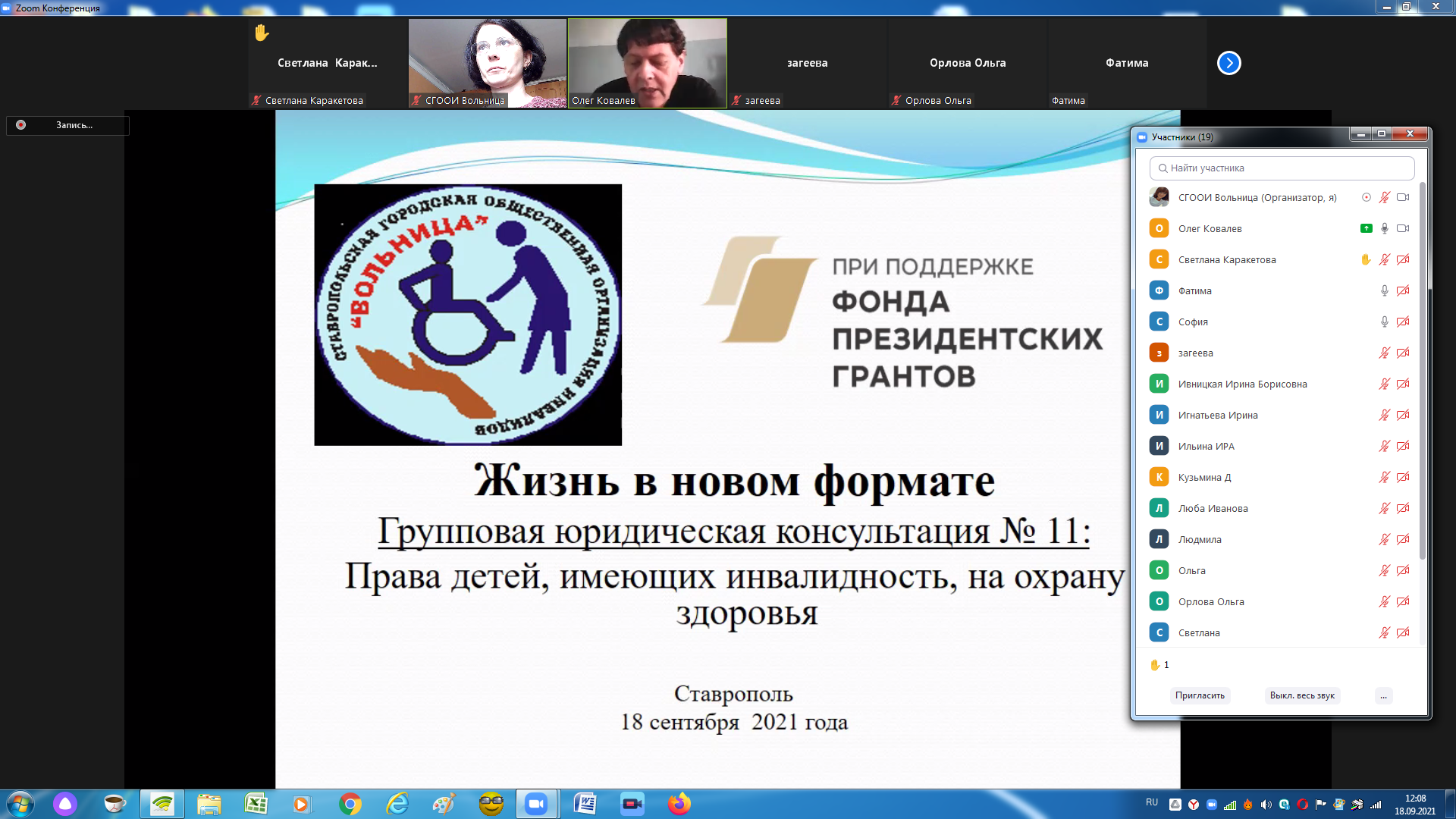This screenshot has width=1456, height=819.
Task: Click the camera-off icon for София
Action: pyautogui.click(x=1403, y=322)
